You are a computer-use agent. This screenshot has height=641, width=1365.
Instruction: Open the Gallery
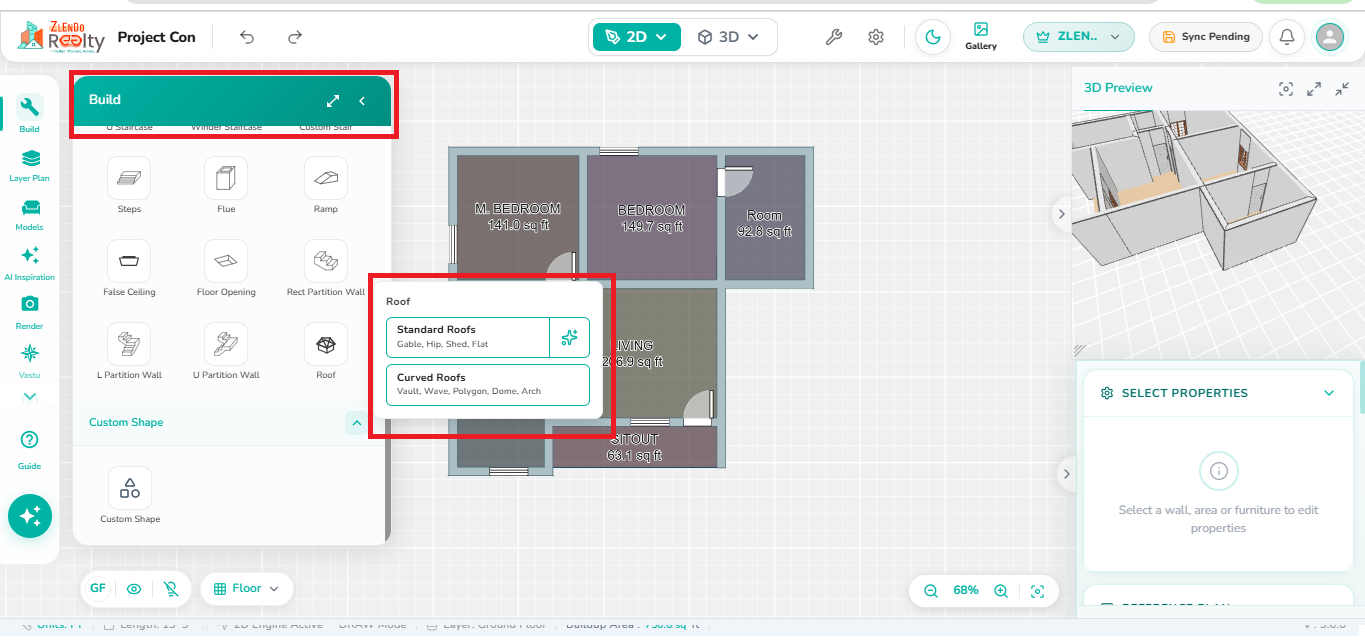(x=981, y=36)
